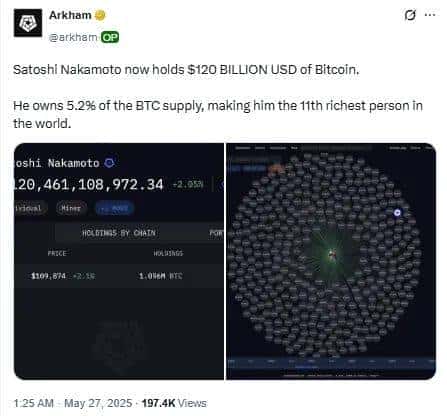
Task: Select the Miner tag pill
Action: 71,208
